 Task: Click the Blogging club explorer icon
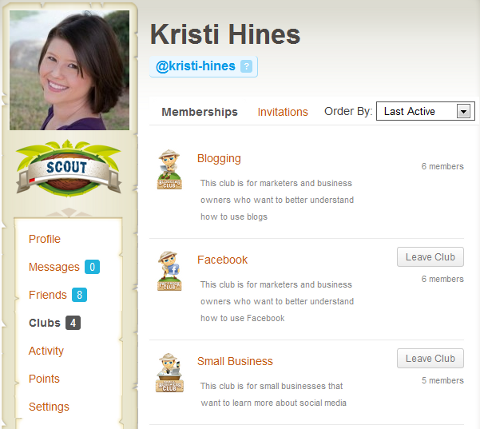coord(169,169)
